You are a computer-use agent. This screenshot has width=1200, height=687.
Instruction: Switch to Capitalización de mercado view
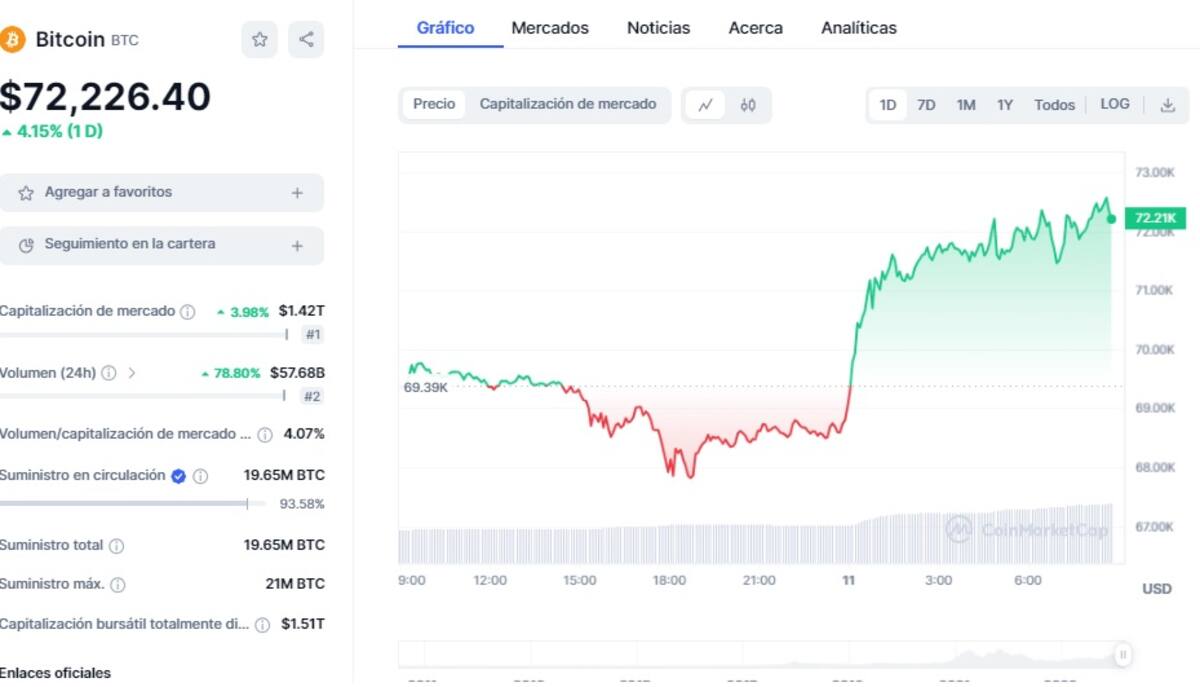pyautogui.click(x=568, y=104)
